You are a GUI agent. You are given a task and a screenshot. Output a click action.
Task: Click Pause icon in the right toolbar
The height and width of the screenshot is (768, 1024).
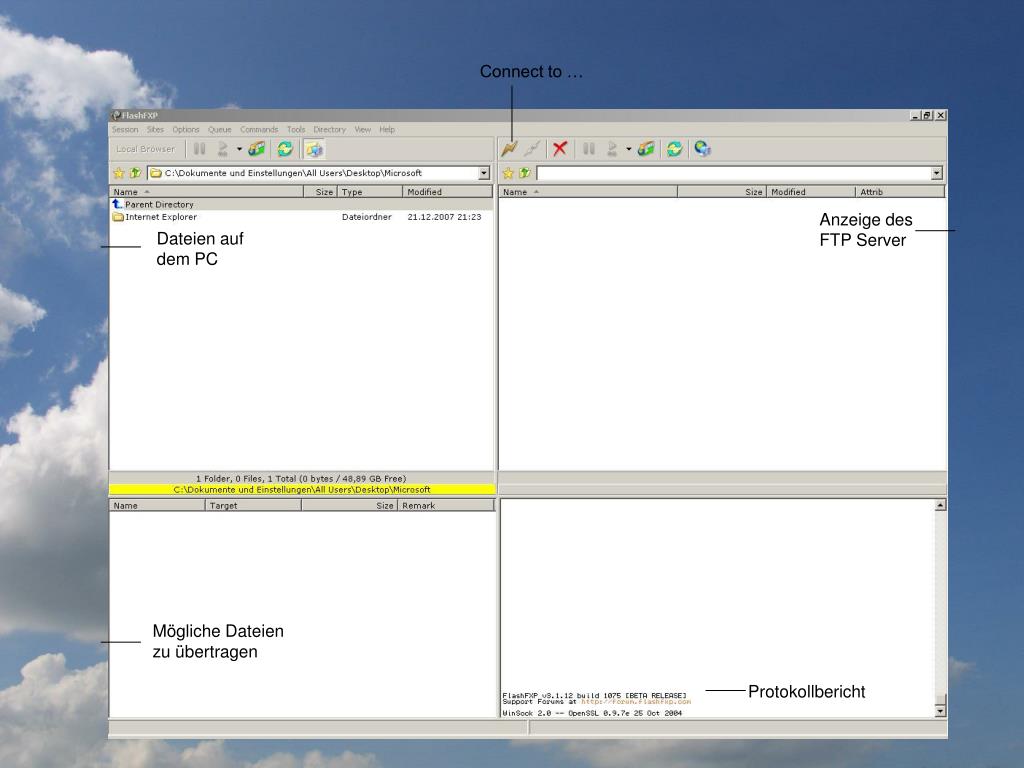[x=588, y=149]
